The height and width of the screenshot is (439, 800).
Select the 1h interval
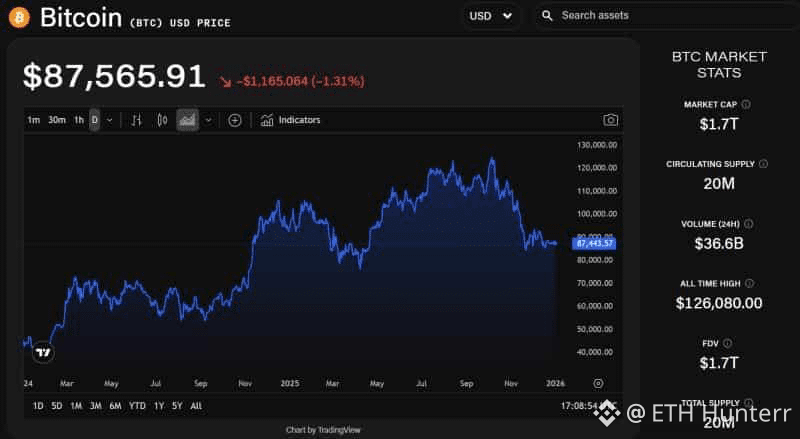79,120
